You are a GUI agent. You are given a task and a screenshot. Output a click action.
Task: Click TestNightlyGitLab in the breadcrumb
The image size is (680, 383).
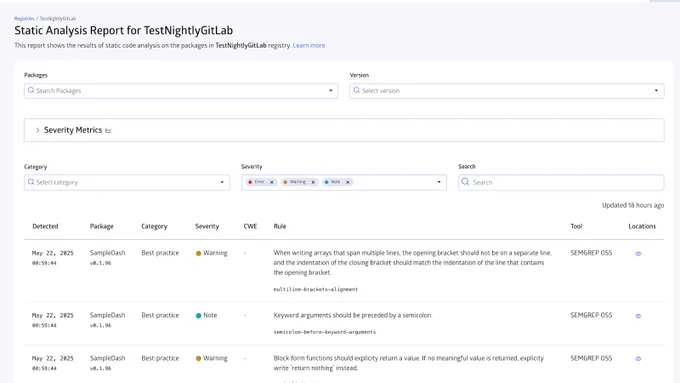(x=58, y=19)
